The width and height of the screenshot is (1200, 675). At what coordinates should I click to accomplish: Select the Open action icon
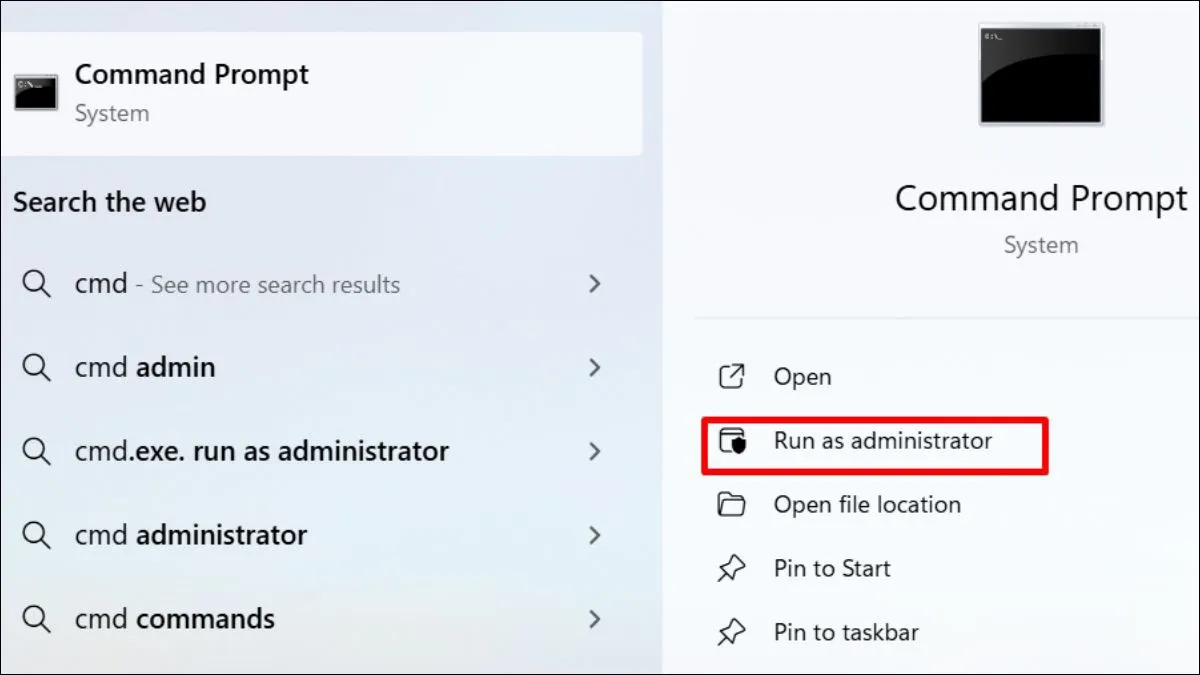point(732,377)
